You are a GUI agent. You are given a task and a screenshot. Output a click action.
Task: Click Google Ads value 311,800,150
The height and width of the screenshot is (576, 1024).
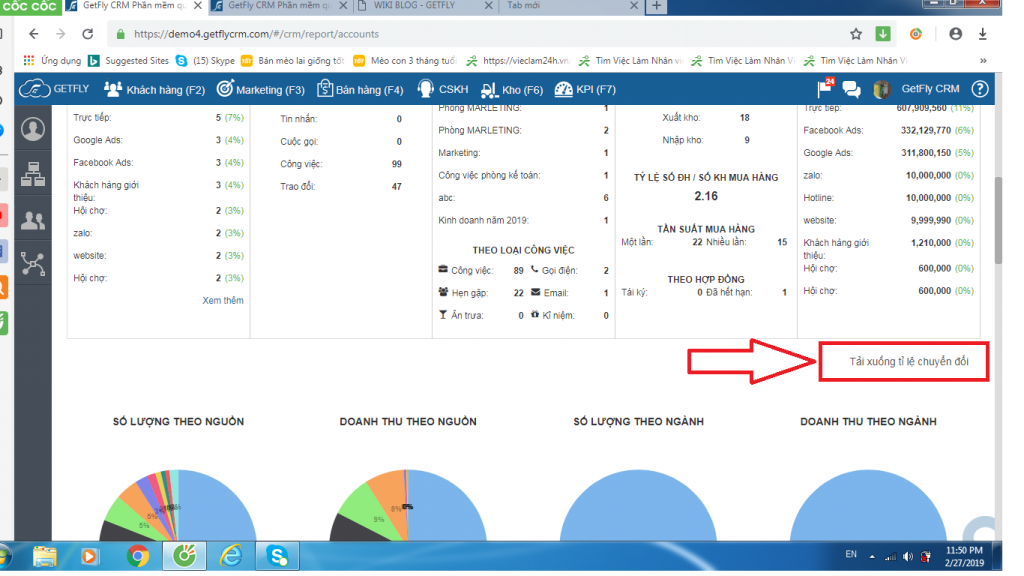(x=925, y=153)
